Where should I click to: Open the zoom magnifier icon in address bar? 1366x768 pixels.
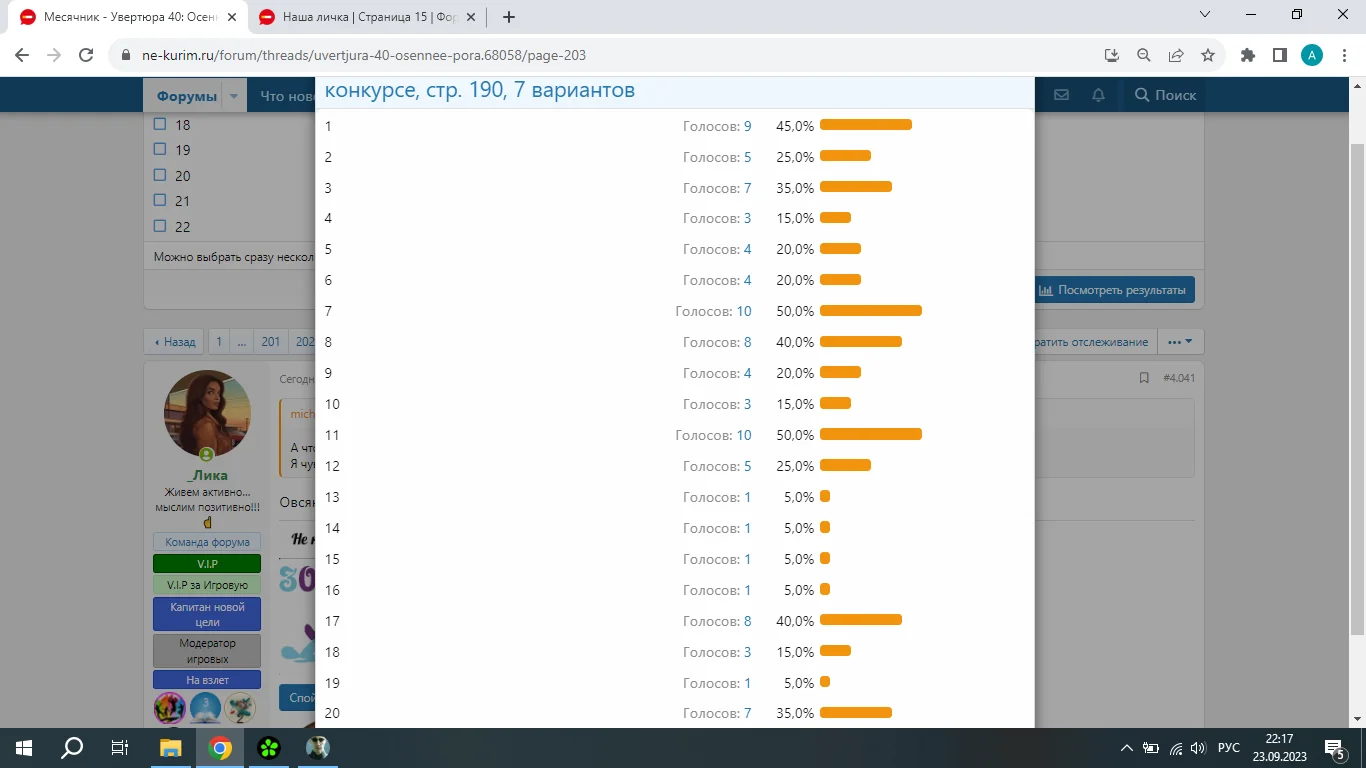coord(1144,56)
